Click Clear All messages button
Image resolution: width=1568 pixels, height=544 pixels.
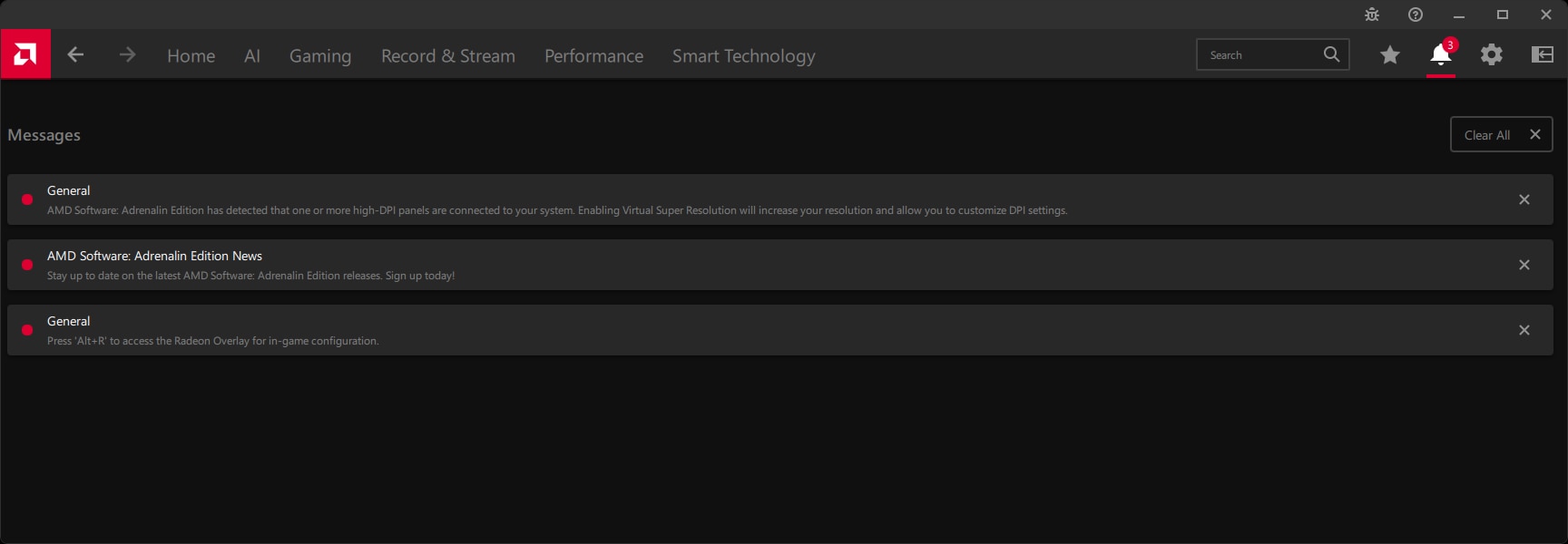tap(1502, 134)
